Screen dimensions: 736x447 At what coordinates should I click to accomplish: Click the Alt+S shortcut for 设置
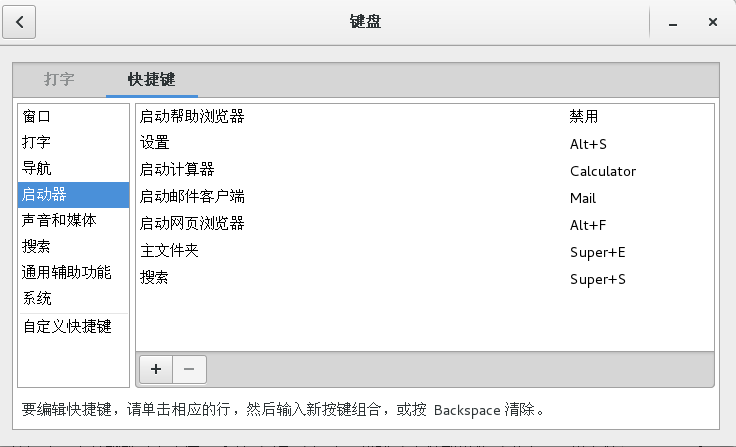click(588, 144)
